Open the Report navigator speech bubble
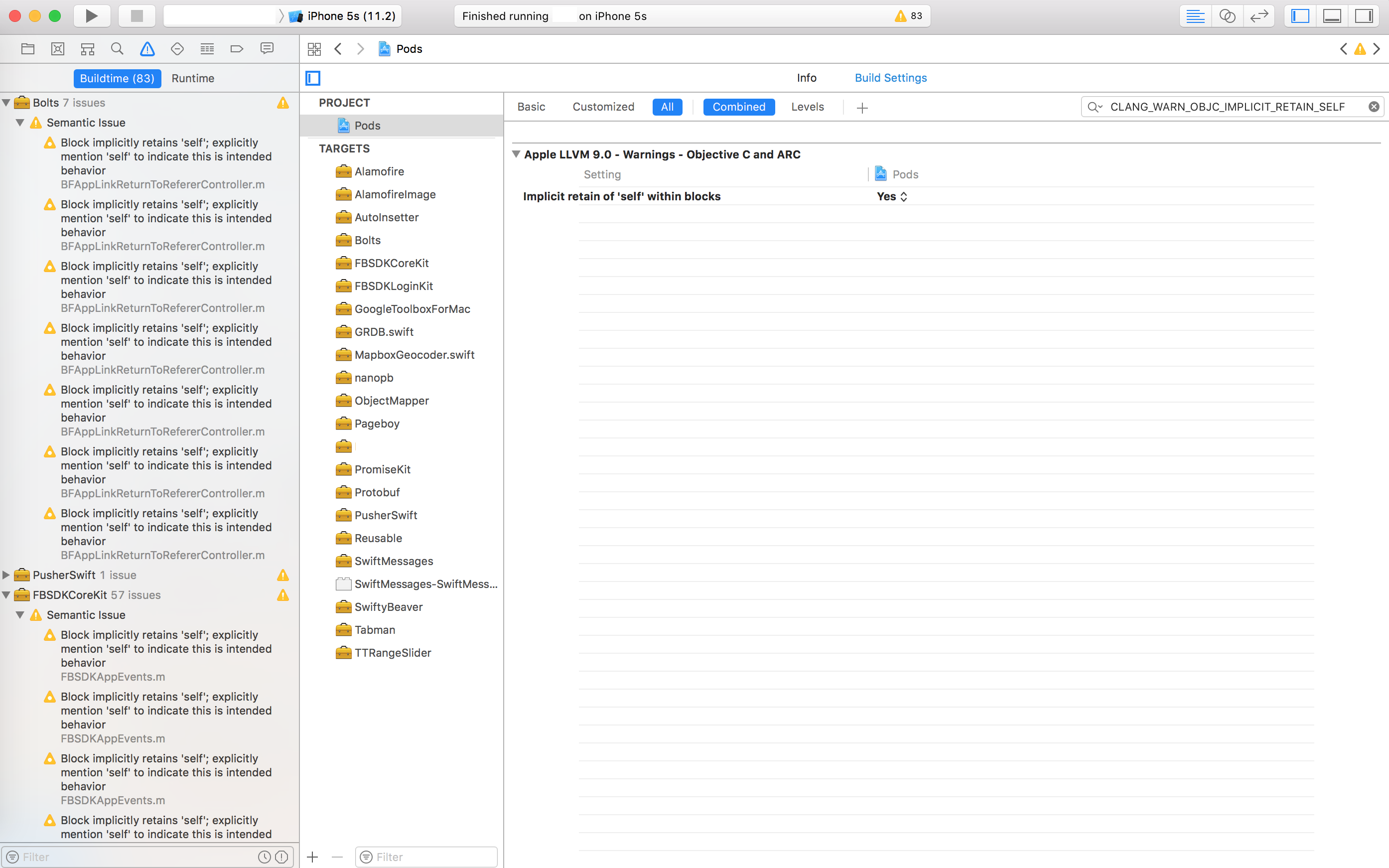This screenshot has height=868, width=1389. [x=267, y=49]
